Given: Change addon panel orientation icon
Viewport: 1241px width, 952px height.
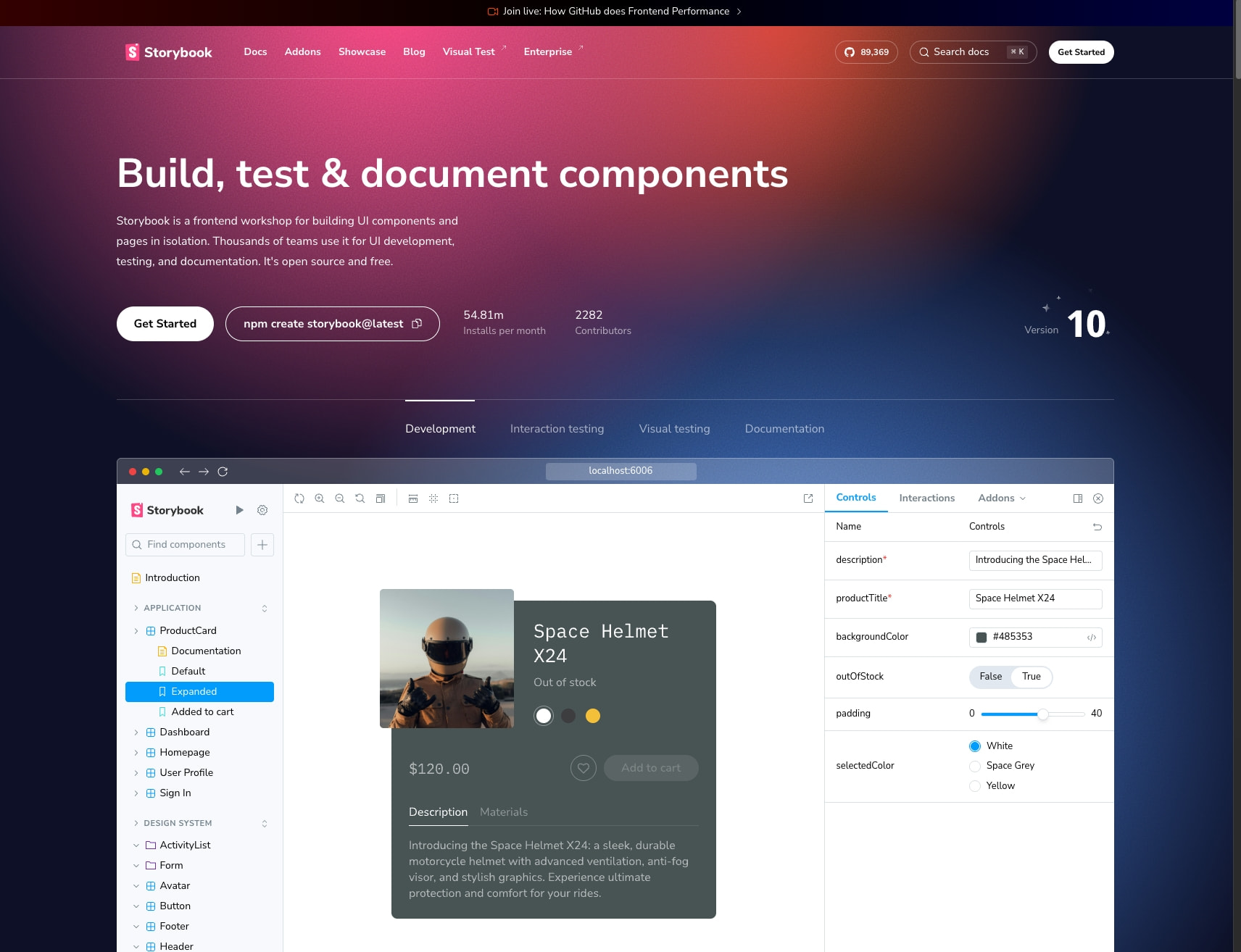Looking at the screenshot, I should tap(1078, 498).
